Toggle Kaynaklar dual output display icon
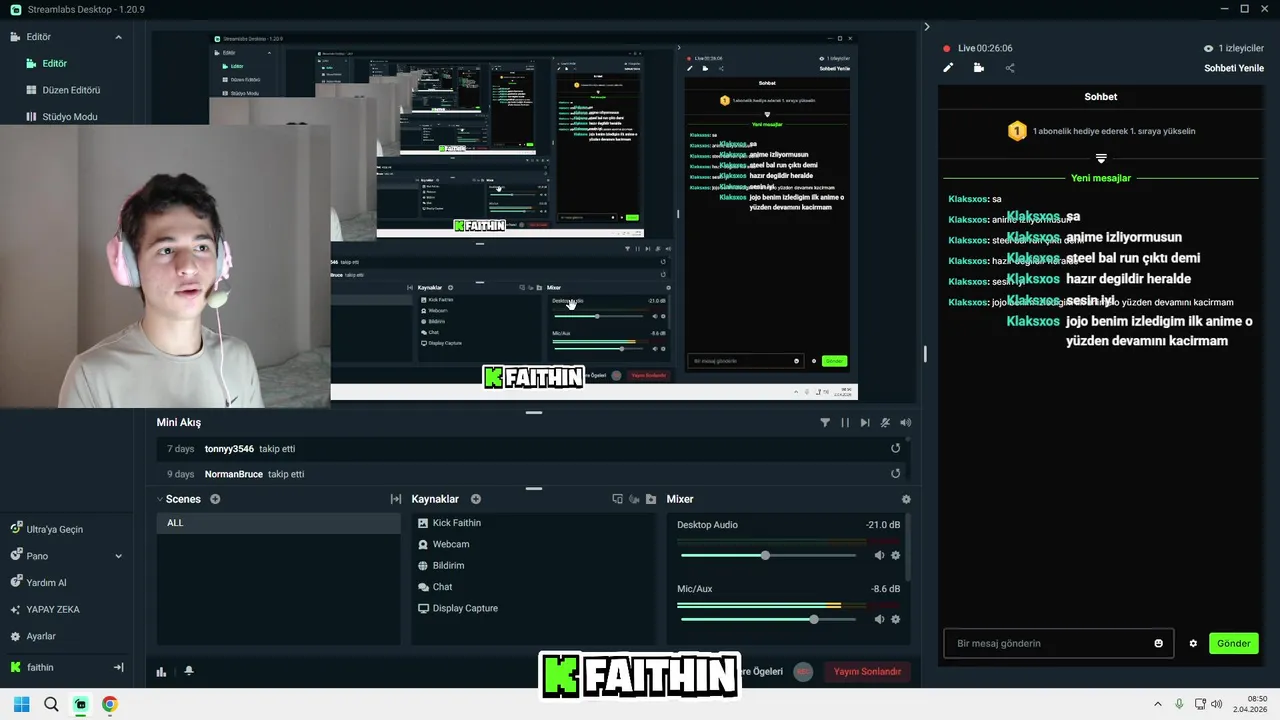 pyautogui.click(x=617, y=499)
